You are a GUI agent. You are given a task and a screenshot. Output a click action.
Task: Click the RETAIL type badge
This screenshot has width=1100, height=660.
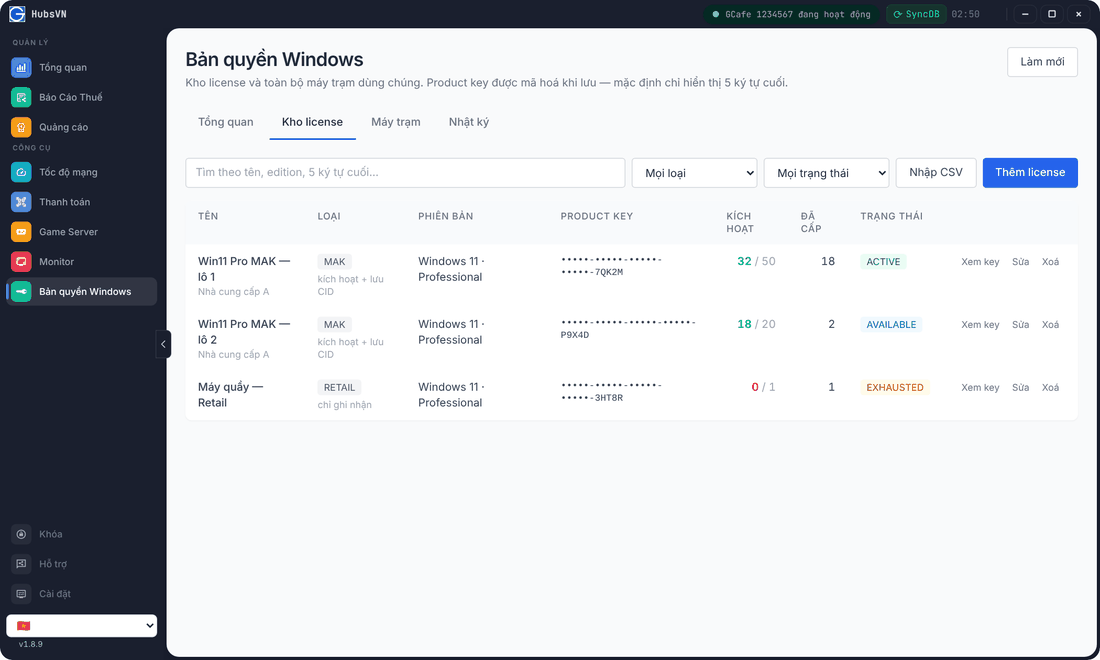[339, 387]
